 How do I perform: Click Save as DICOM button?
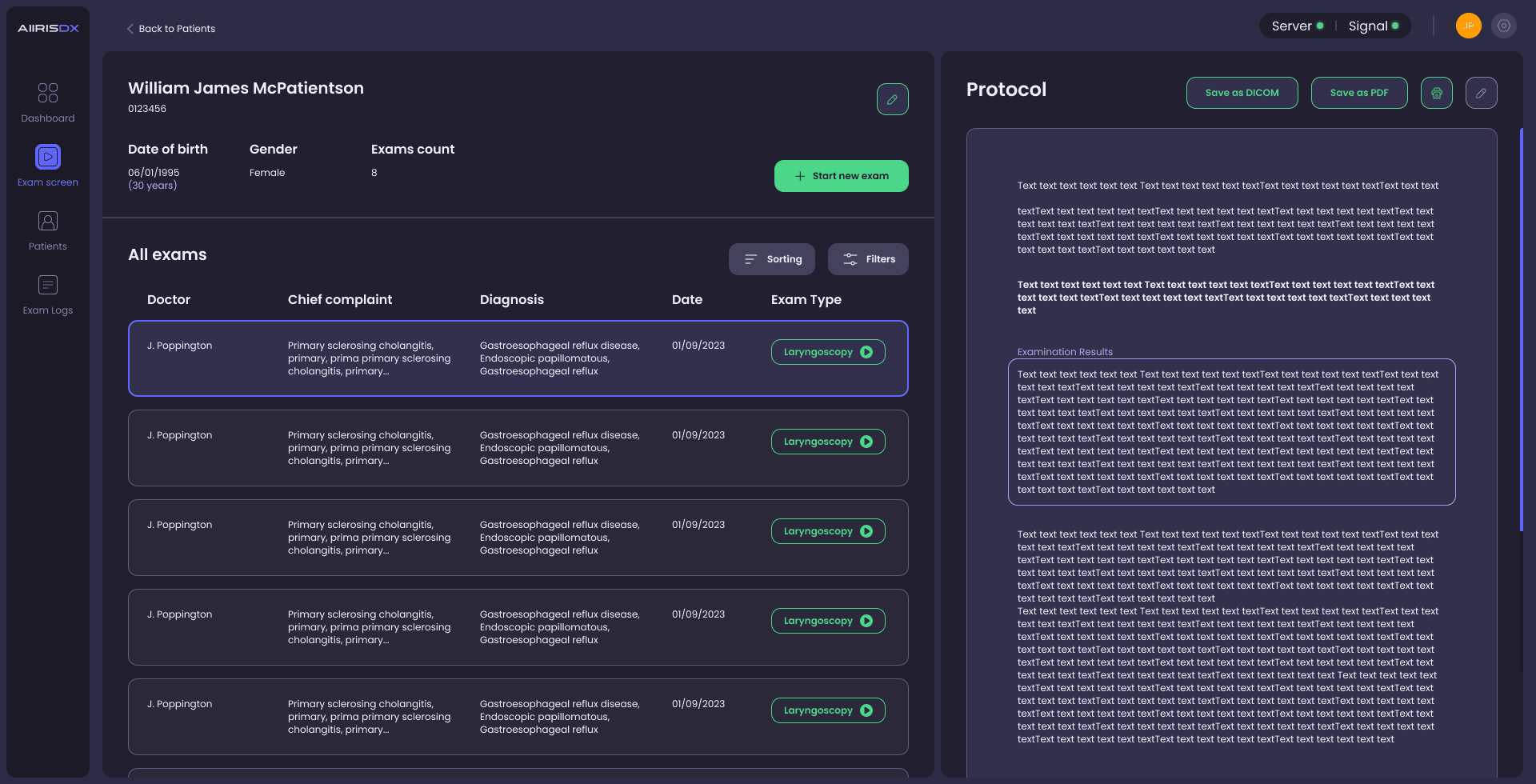pos(1242,93)
